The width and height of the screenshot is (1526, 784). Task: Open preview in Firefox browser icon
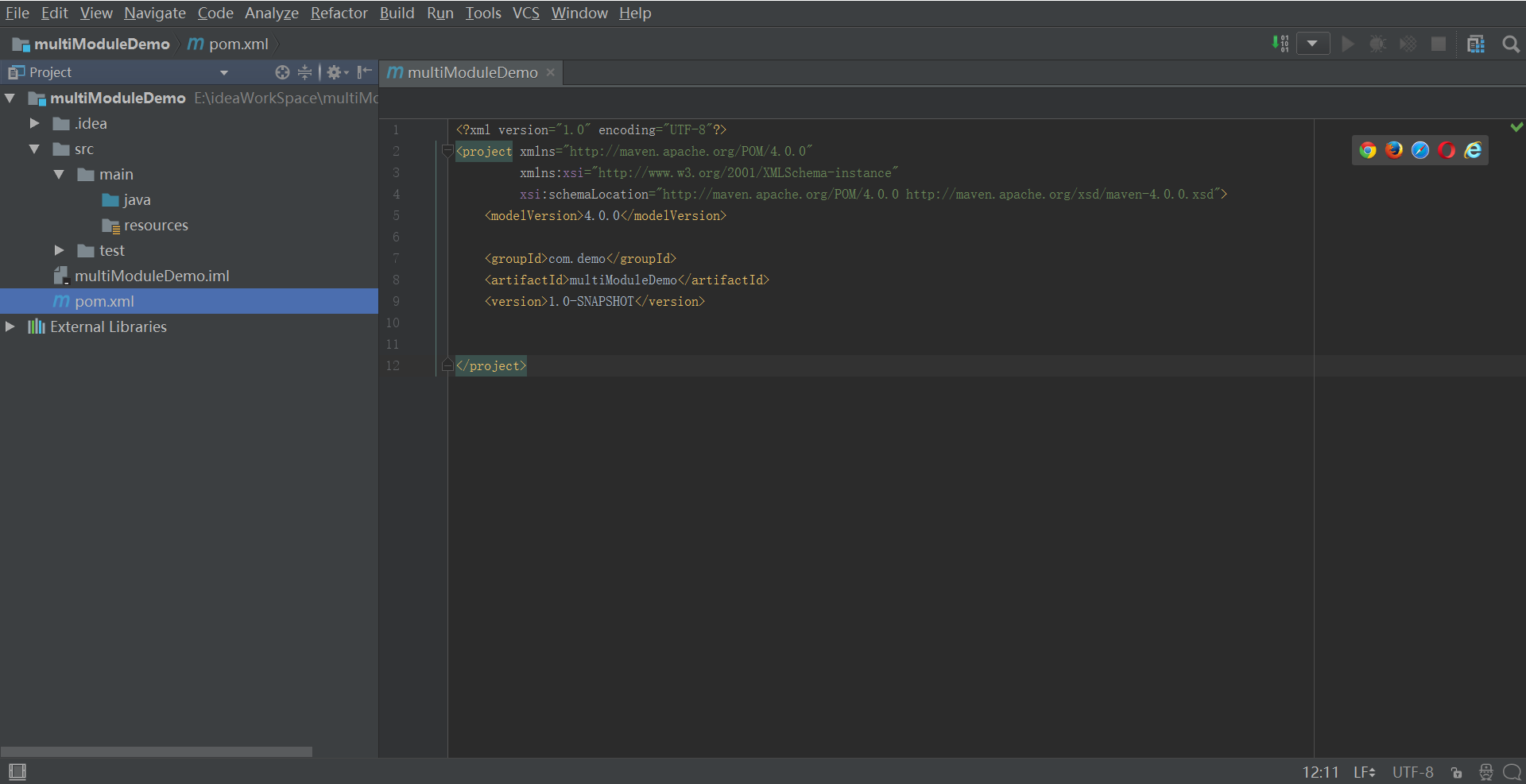(x=1393, y=150)
